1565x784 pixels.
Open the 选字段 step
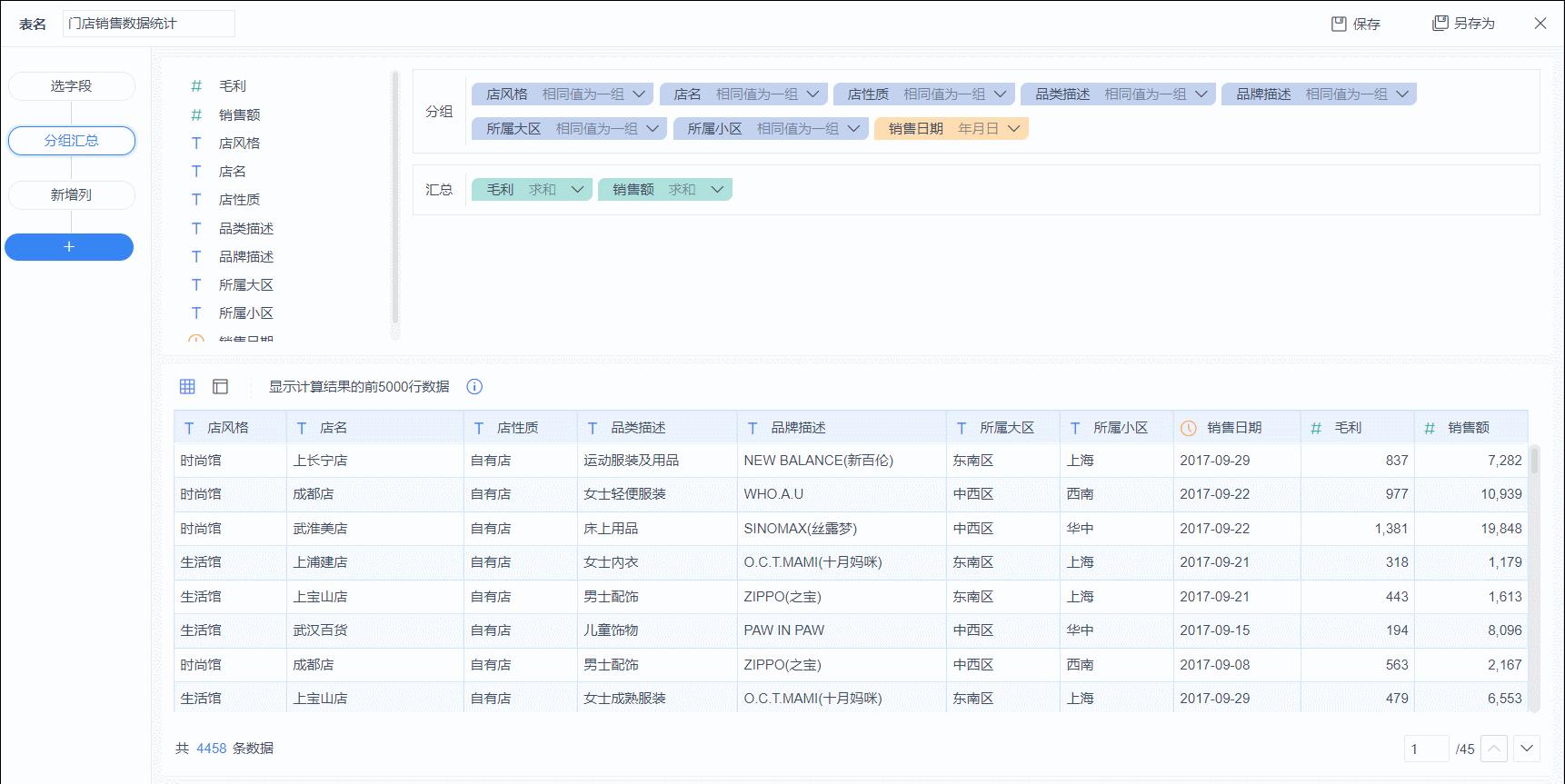tap(72, 86)
